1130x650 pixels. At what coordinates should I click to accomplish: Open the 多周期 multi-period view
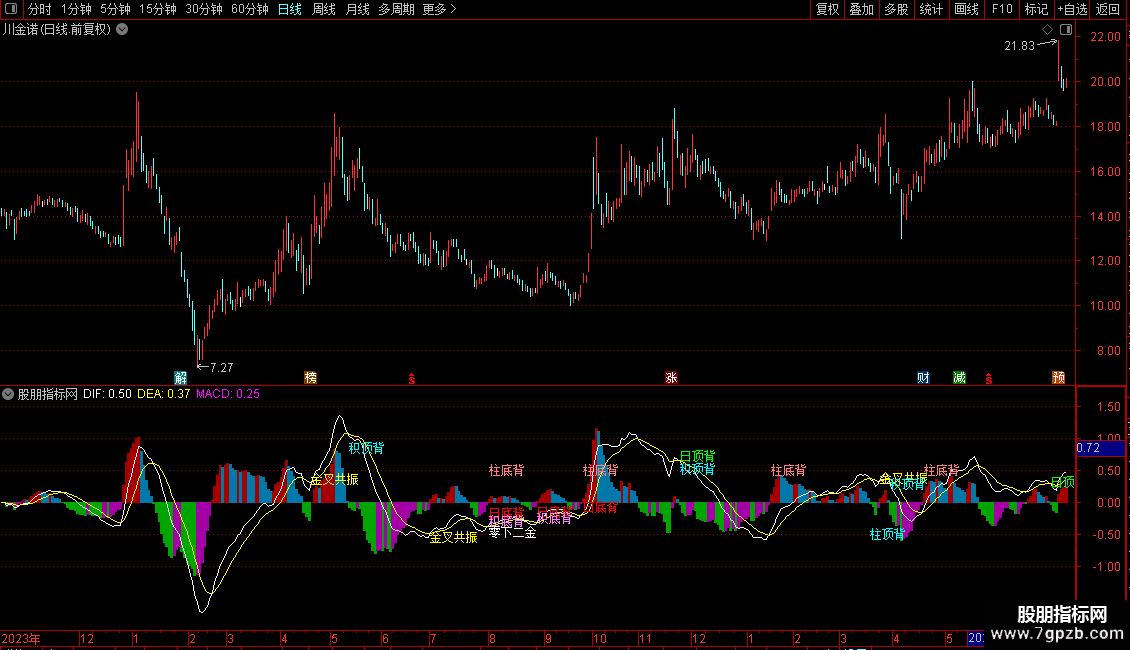tap(396, 9)
